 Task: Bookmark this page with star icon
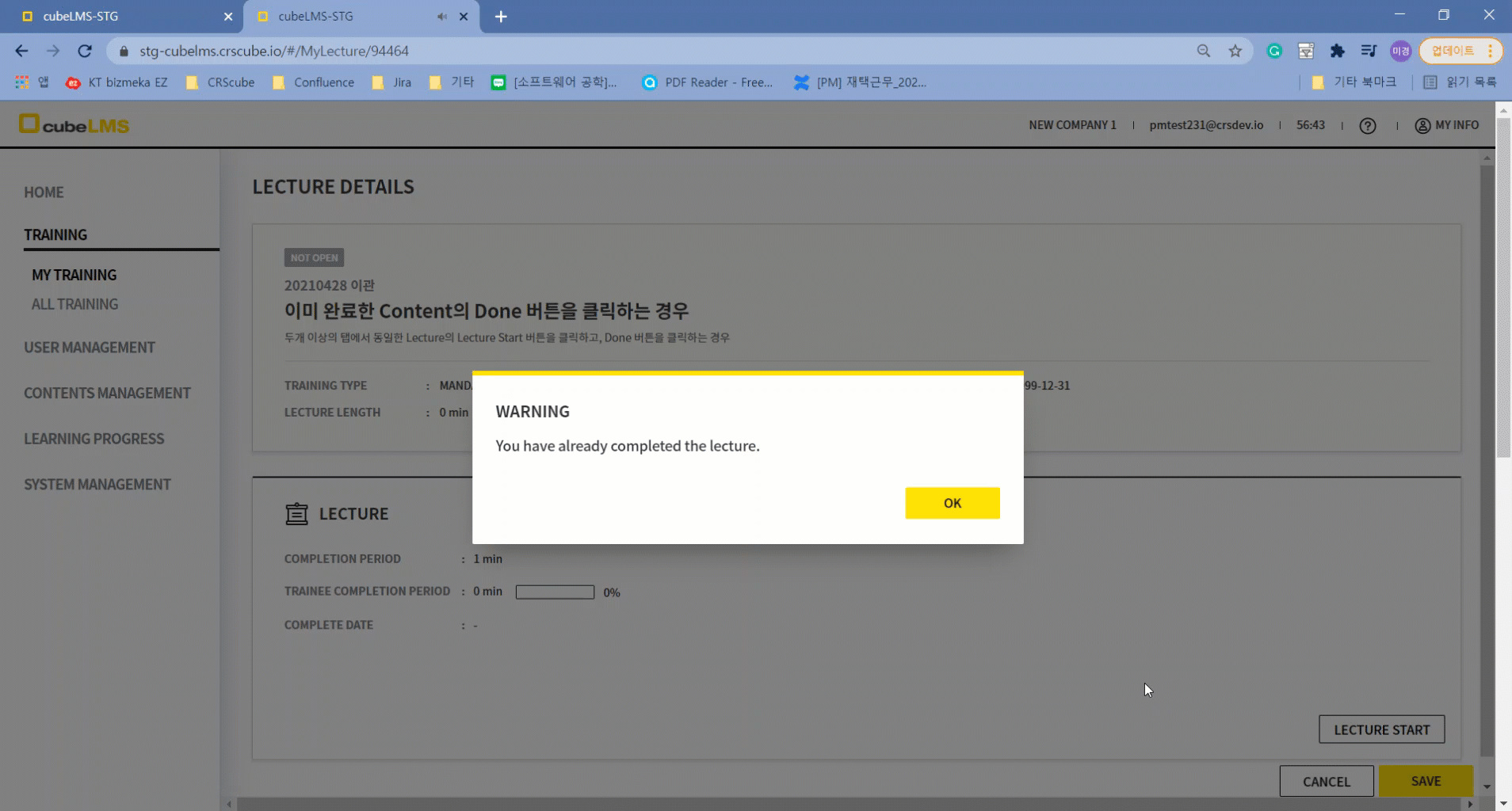(1235, 51)
